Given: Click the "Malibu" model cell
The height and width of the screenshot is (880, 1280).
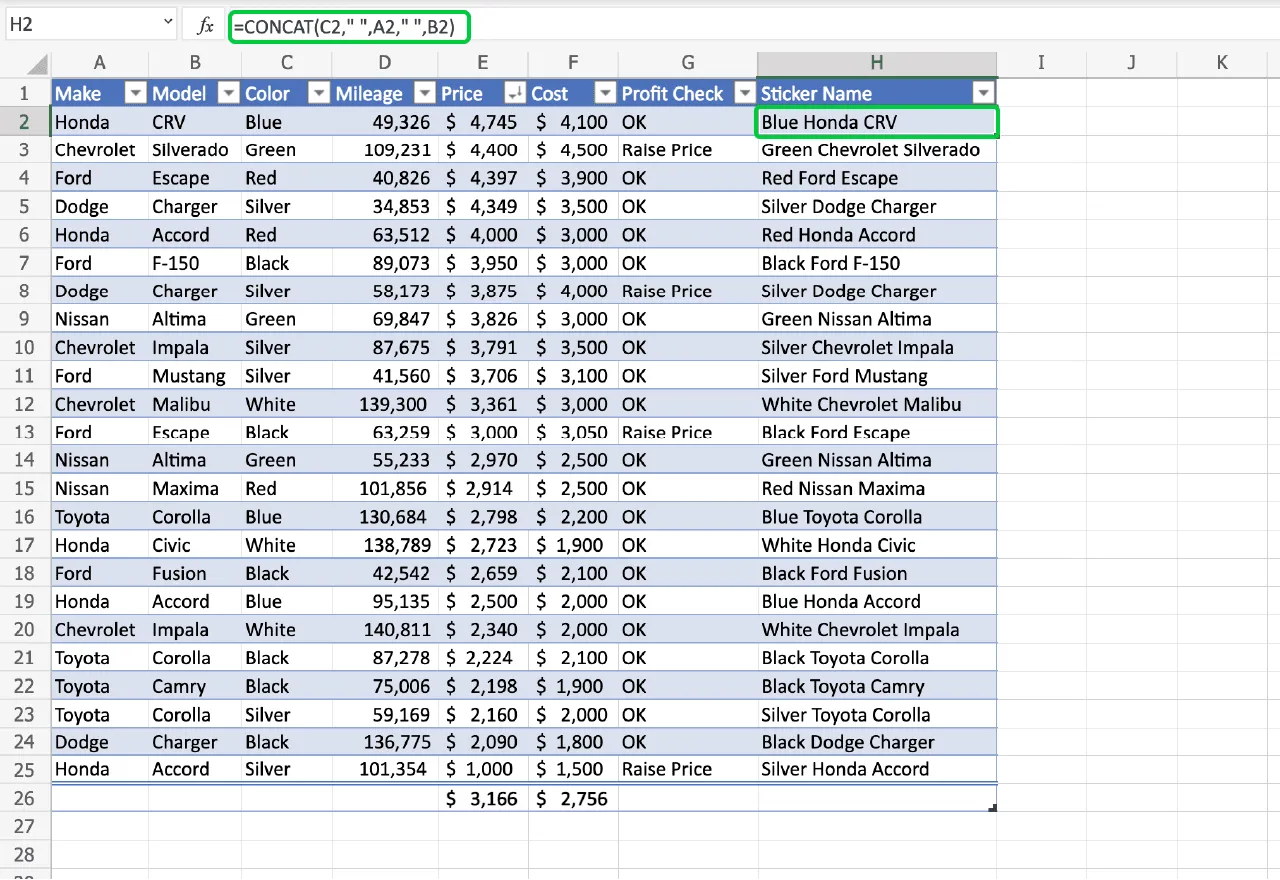Looking at the screenshot, I should pos(194,404).
